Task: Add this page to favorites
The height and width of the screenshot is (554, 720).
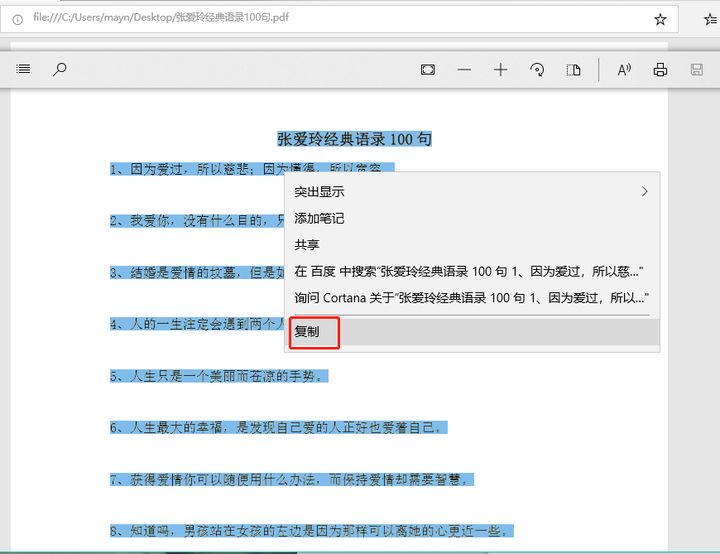Action: pyautogui.click(x=660, y=19)
